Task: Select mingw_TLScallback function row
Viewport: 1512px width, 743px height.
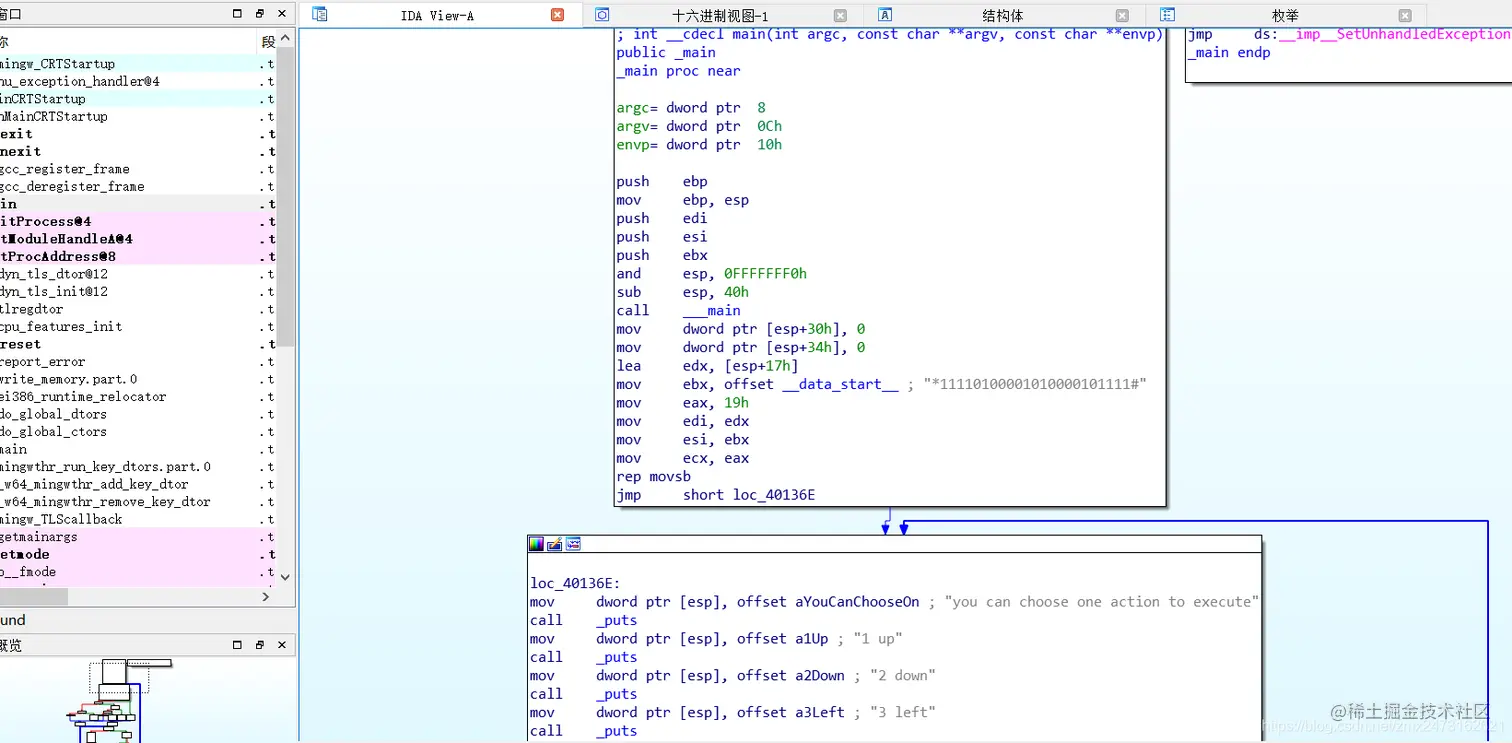Action: [138, 519]
